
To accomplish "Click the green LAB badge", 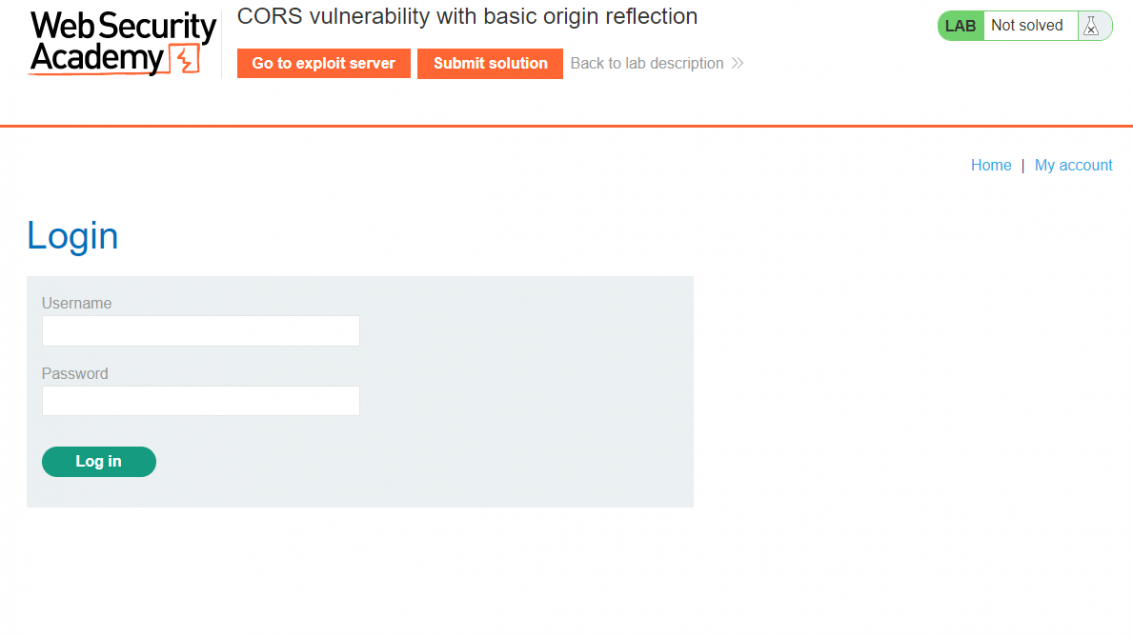I will click(960, 26).
